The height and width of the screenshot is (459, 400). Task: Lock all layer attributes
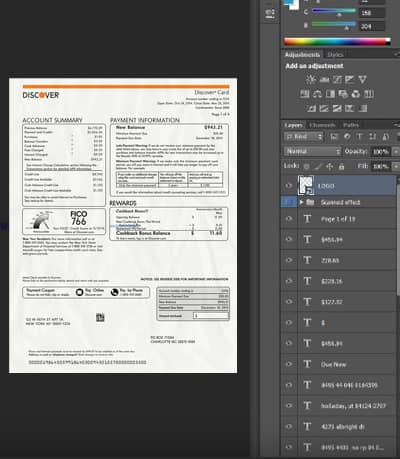341,166
